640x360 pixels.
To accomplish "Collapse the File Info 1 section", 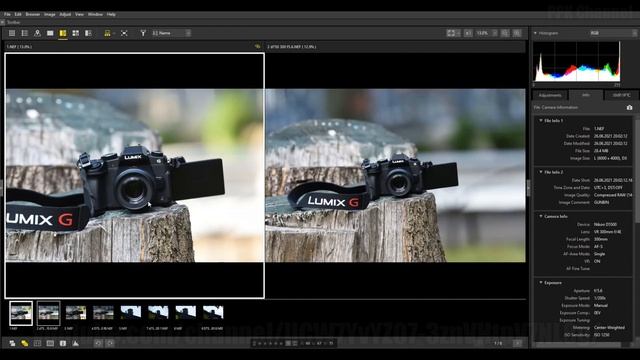I will click(541, 120).
